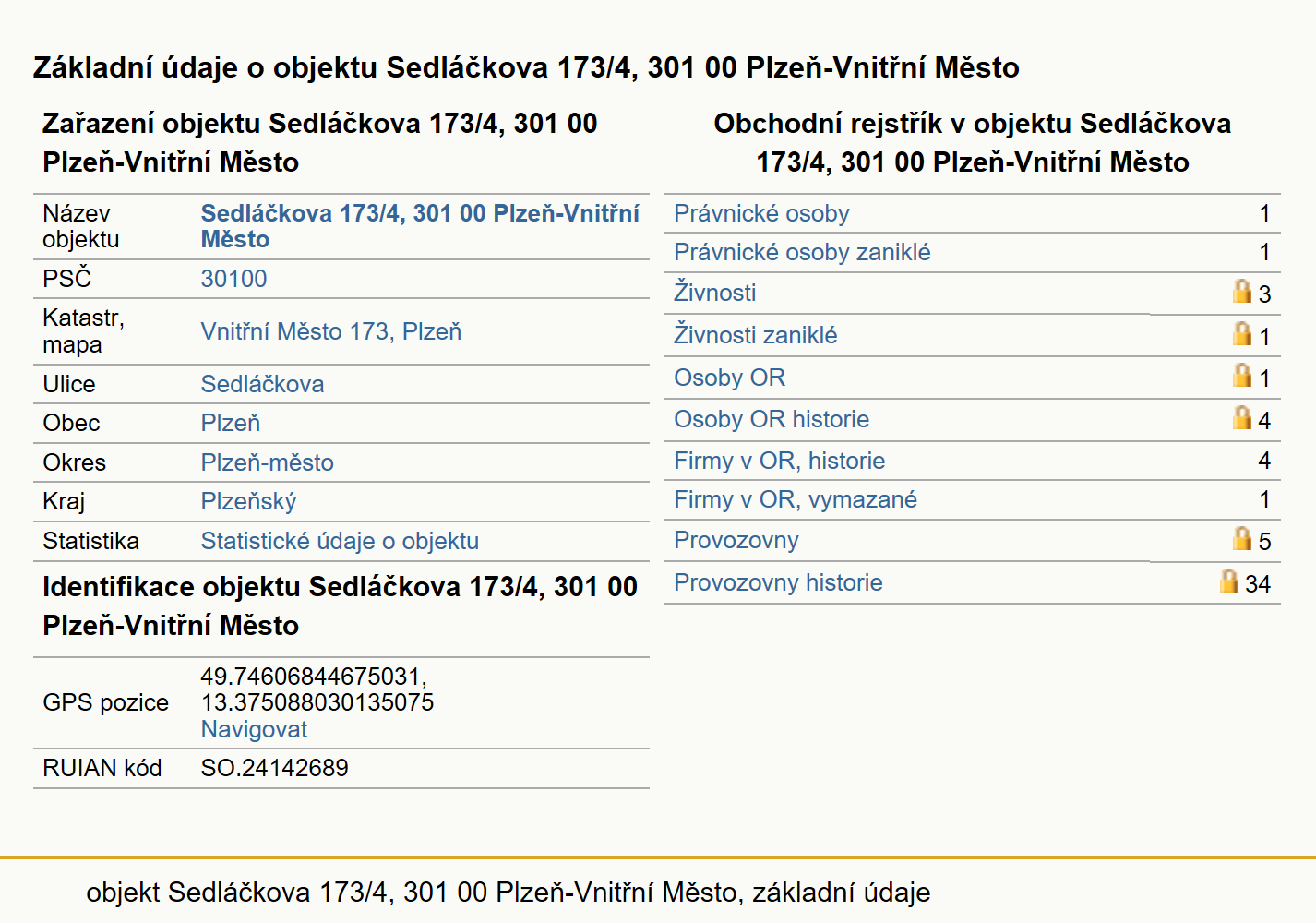1316x923 pixels.
Task: Open the Provozovny historie link
Action: [778, 582]
